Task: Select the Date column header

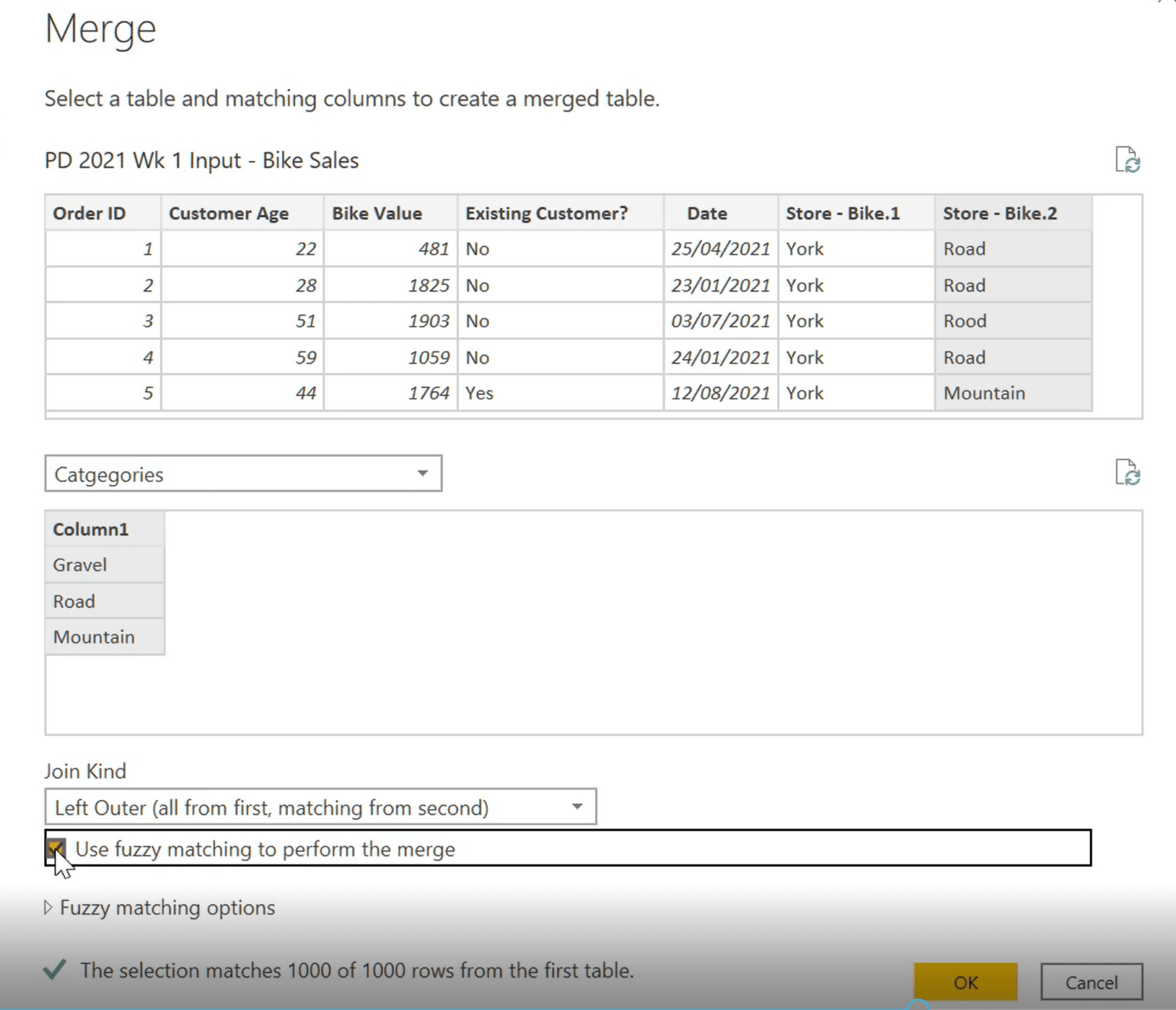Action: point(721,213)
